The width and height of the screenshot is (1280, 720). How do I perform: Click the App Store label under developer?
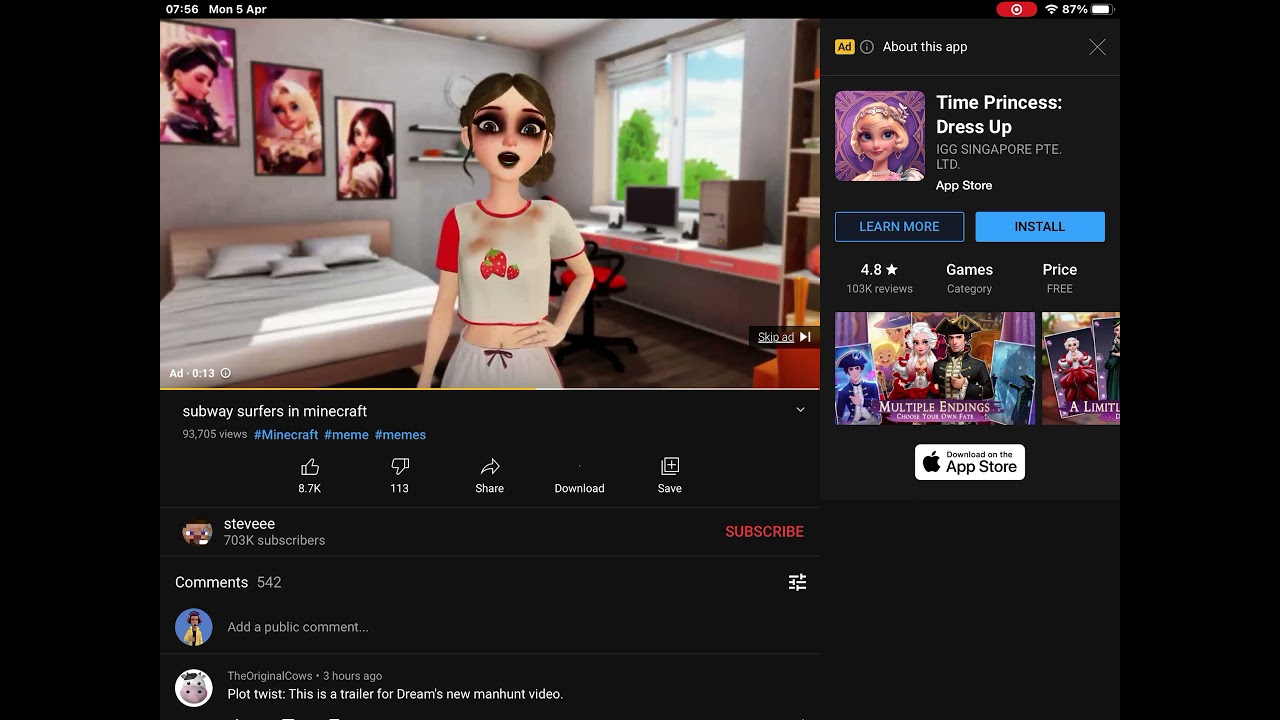[964, 186]
